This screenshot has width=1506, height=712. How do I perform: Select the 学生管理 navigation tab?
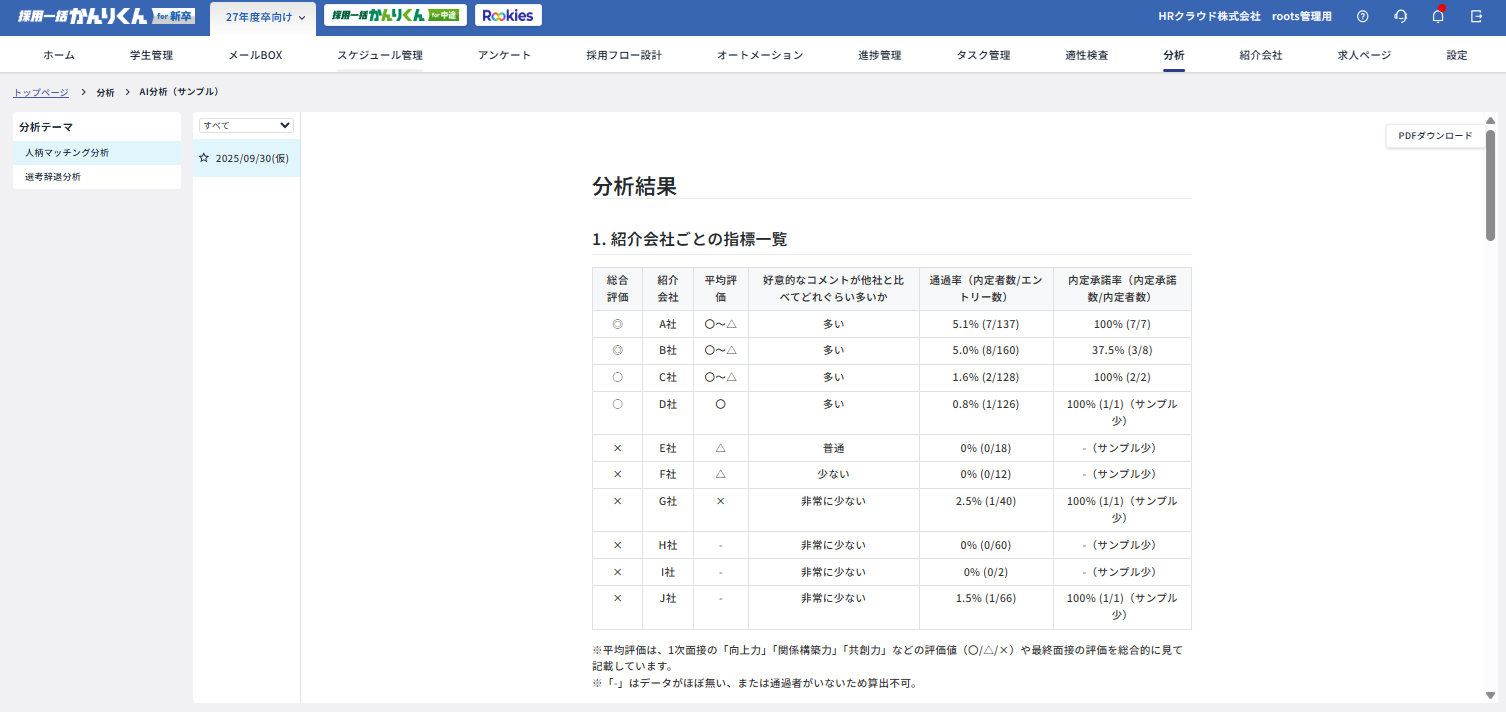click(x=151, y=55)
